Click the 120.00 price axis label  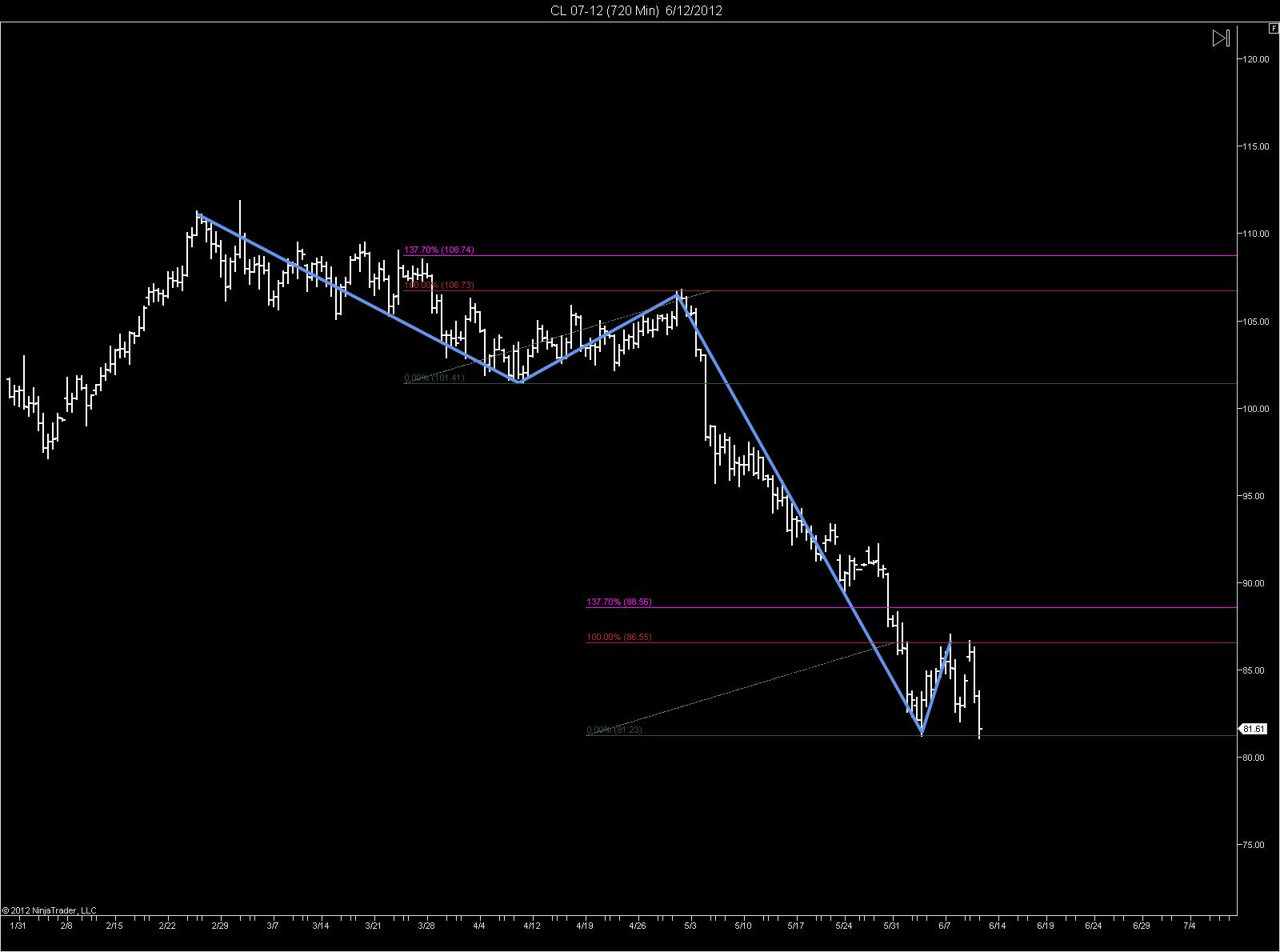click(1255, 59)
